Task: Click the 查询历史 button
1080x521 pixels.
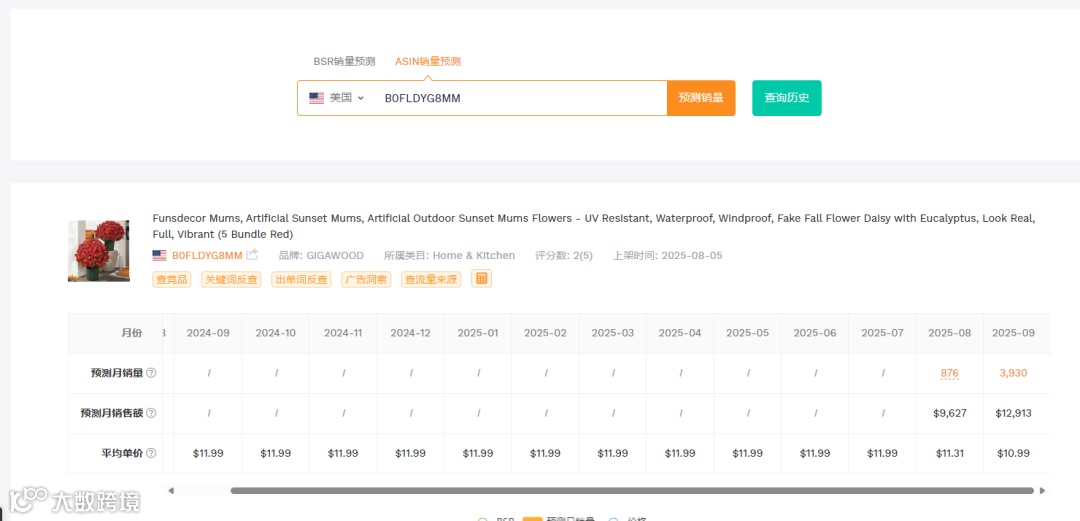Action: pos(787,98)
